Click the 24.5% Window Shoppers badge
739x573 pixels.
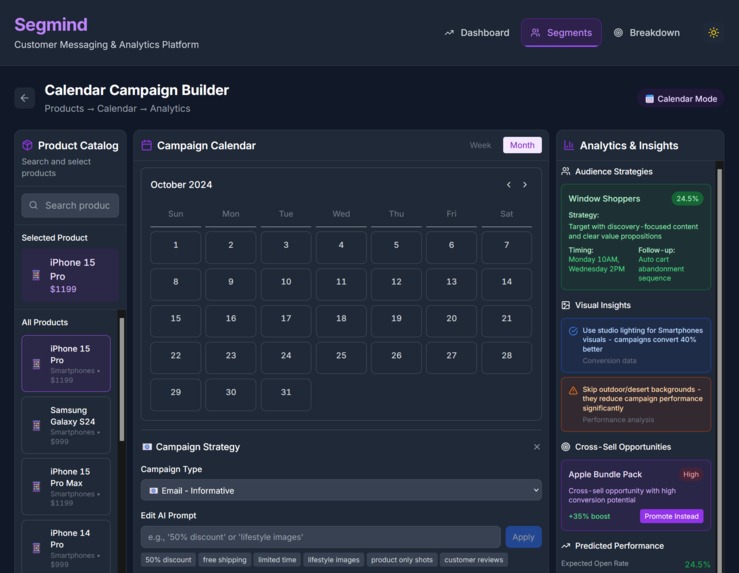pos(688,198)
